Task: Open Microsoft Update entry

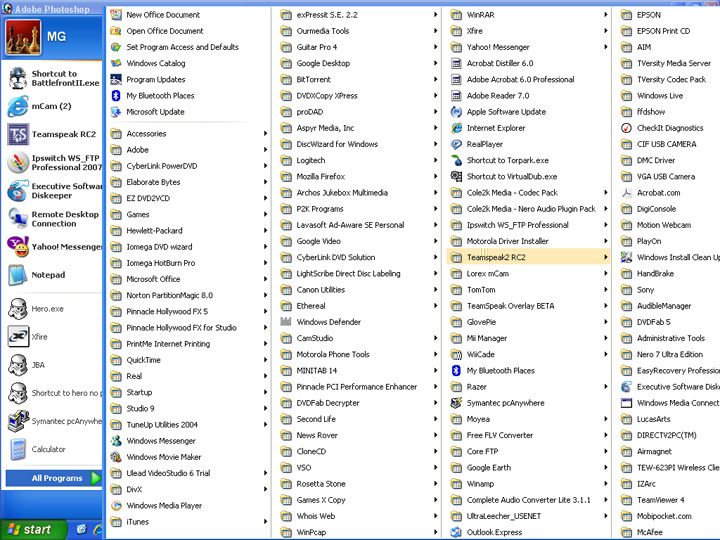Action: (x=189, y=112)
